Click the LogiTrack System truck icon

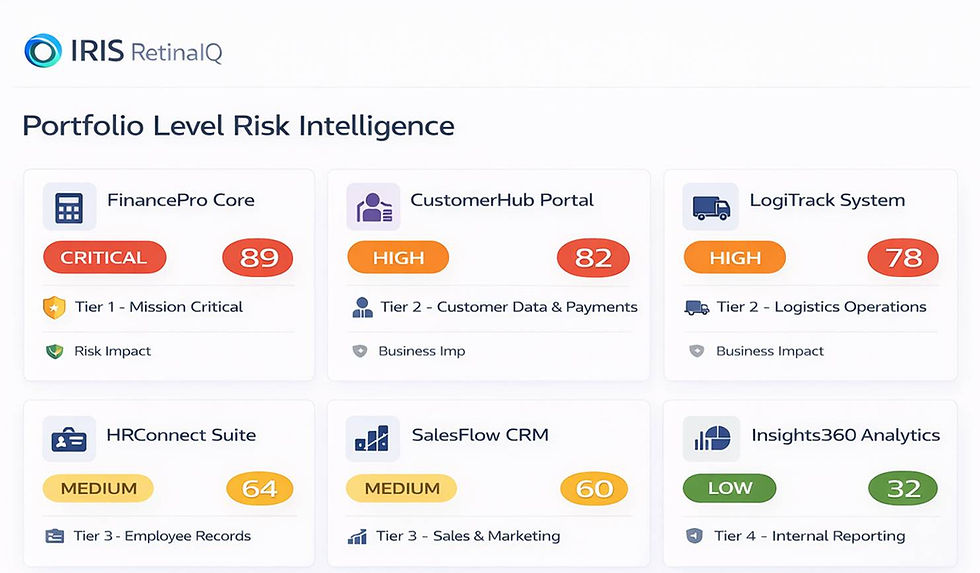[x=710, y=207]
